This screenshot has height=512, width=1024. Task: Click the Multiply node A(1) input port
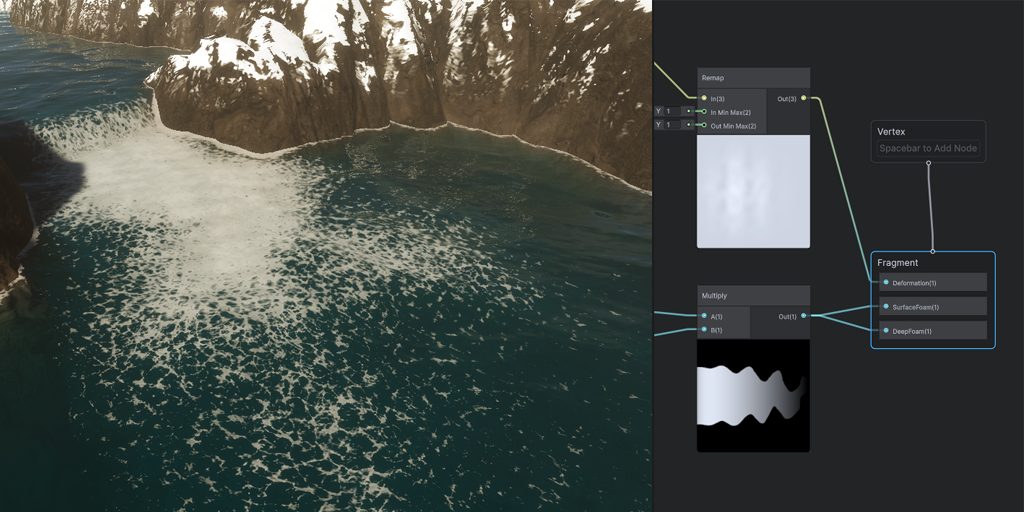click(704, 316)
